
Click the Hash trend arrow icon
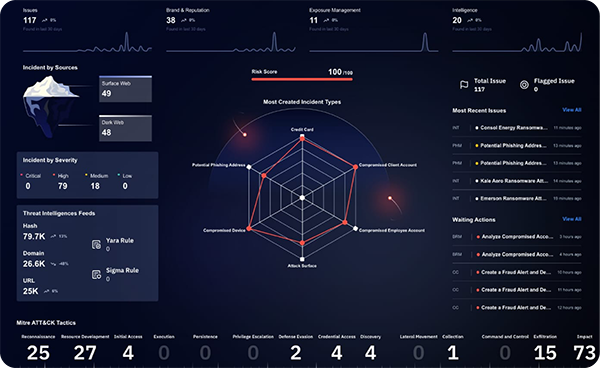click(53, 236)
